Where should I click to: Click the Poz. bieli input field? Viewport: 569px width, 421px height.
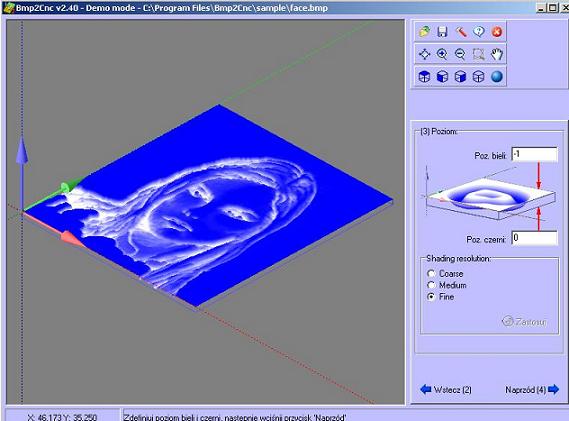coord(535,154)
